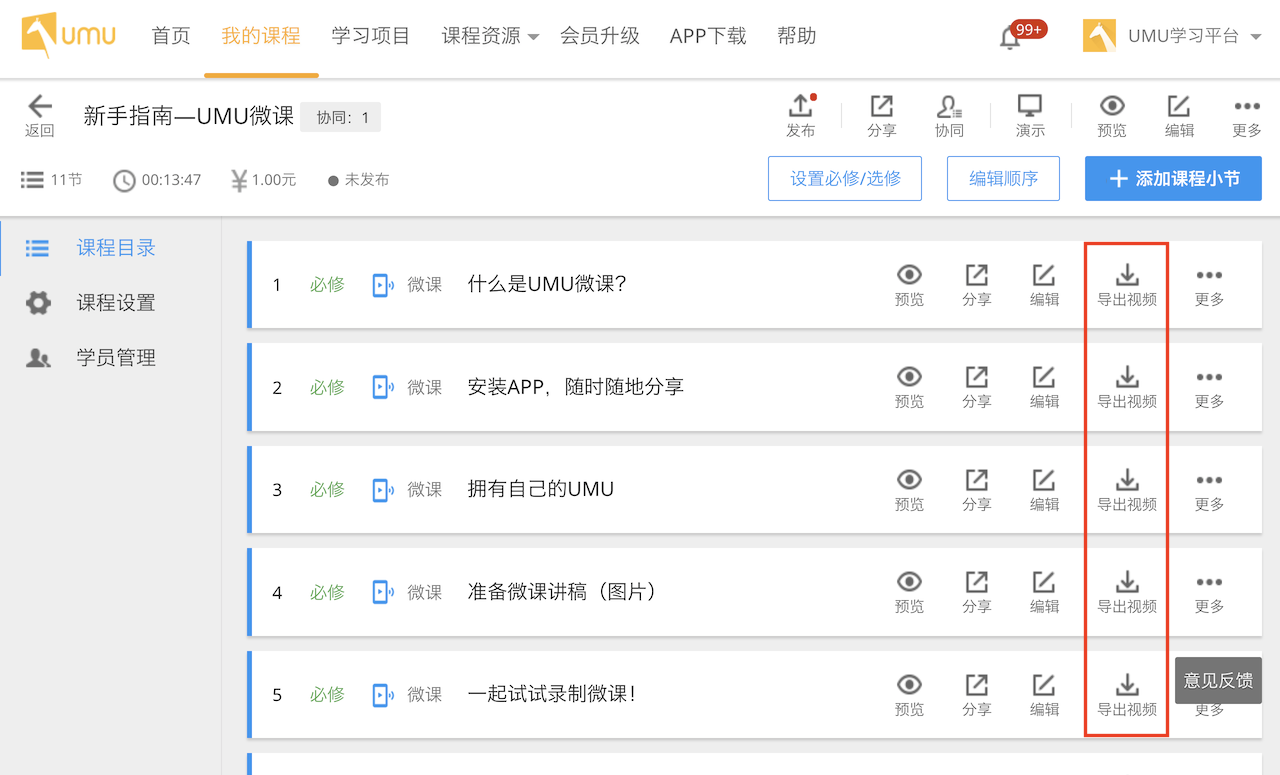Click the 添加课程小节 button
This screenshot has width=1280, height=775.
click(x=1173, y=179)
